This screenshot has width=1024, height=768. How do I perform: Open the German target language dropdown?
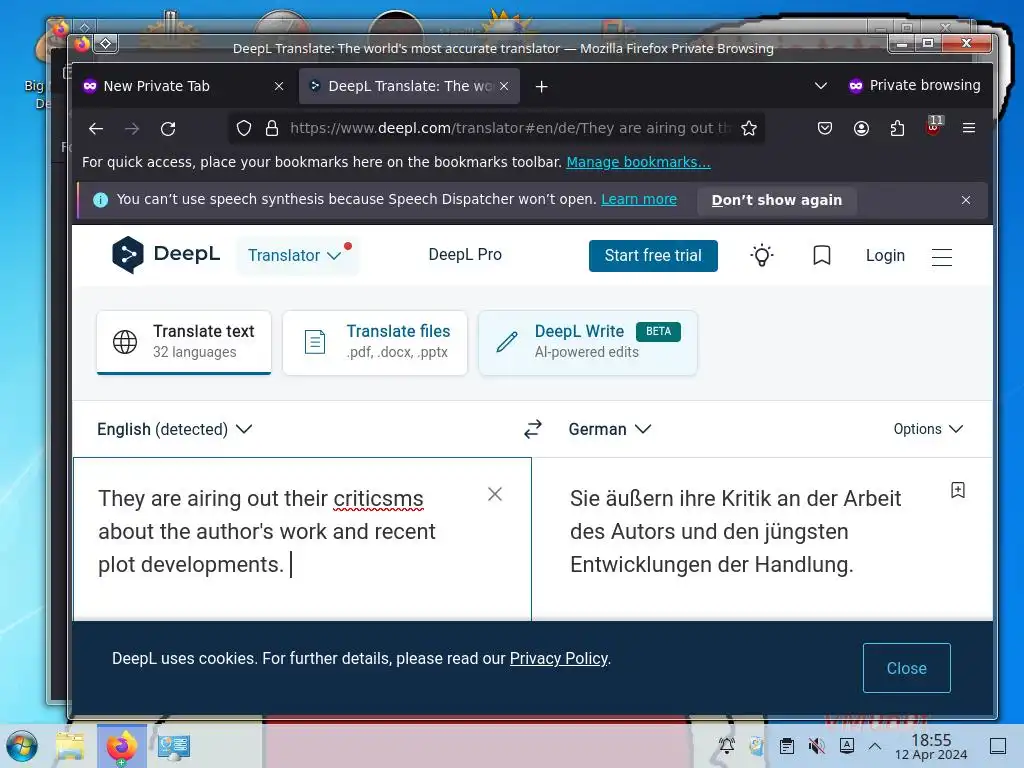point(609,429)
